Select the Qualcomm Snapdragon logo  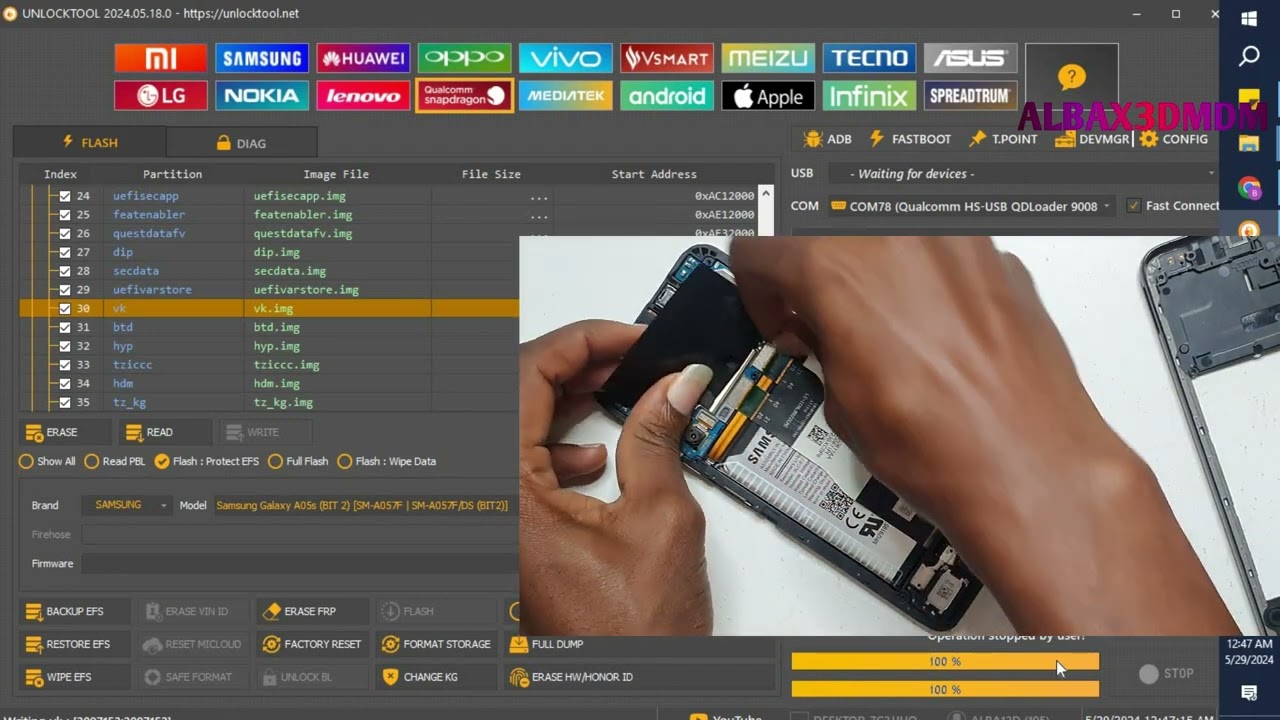click(465, 96)
